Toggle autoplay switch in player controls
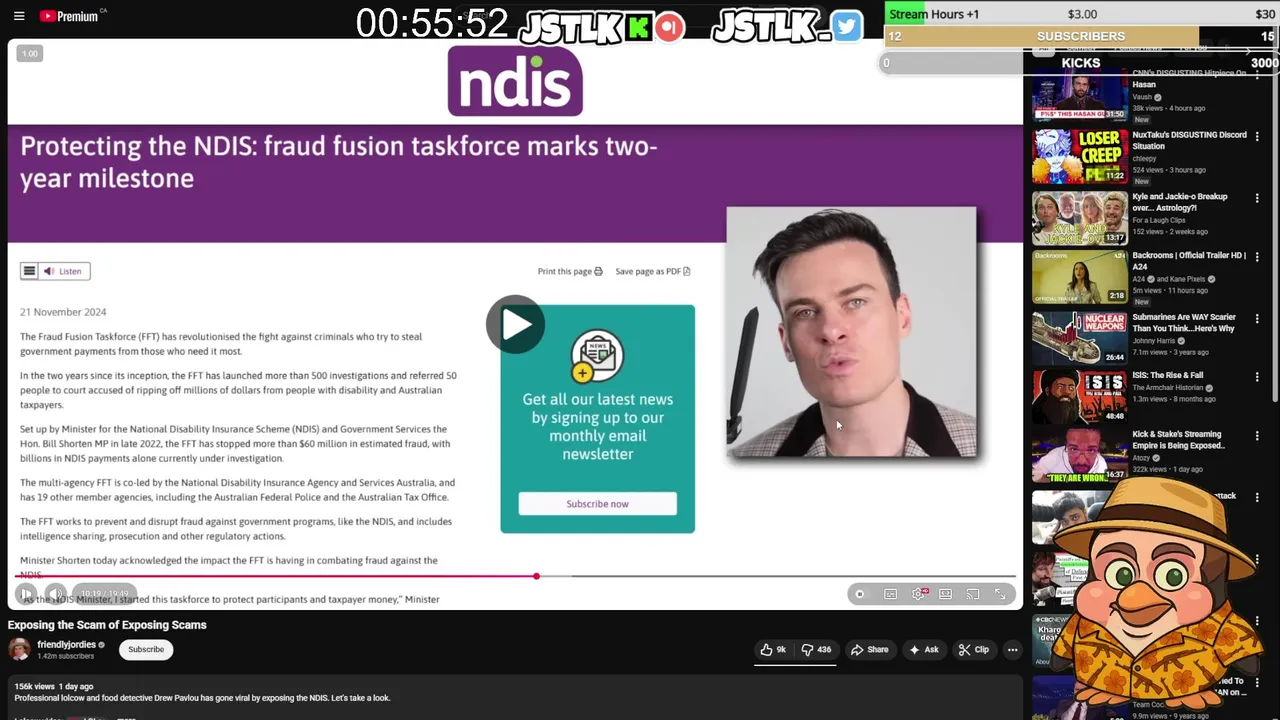This screenshot has height=720, width=1280. tap(860, 594)
